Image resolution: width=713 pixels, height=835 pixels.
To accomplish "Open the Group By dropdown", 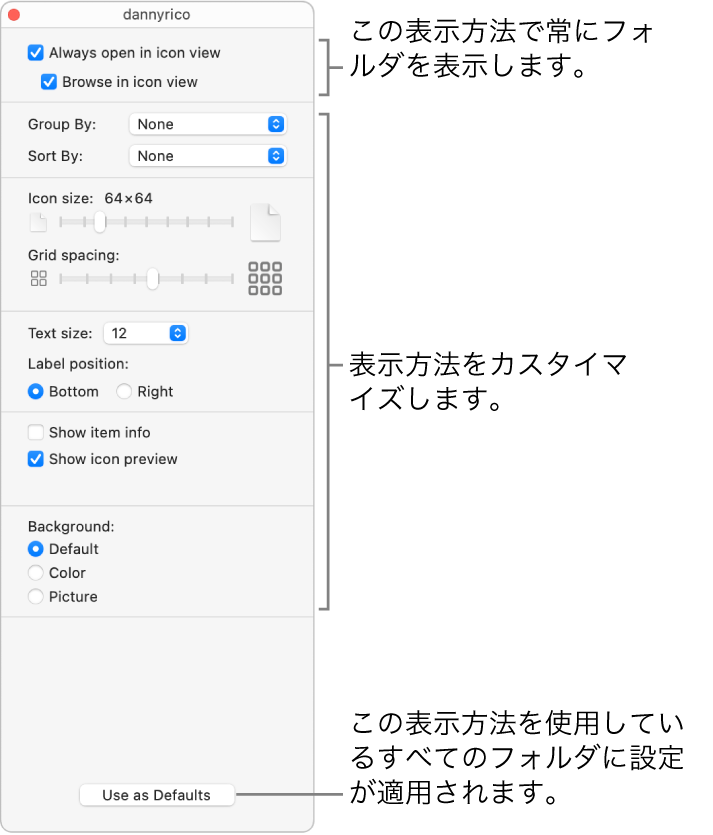I will pos(208,124).
